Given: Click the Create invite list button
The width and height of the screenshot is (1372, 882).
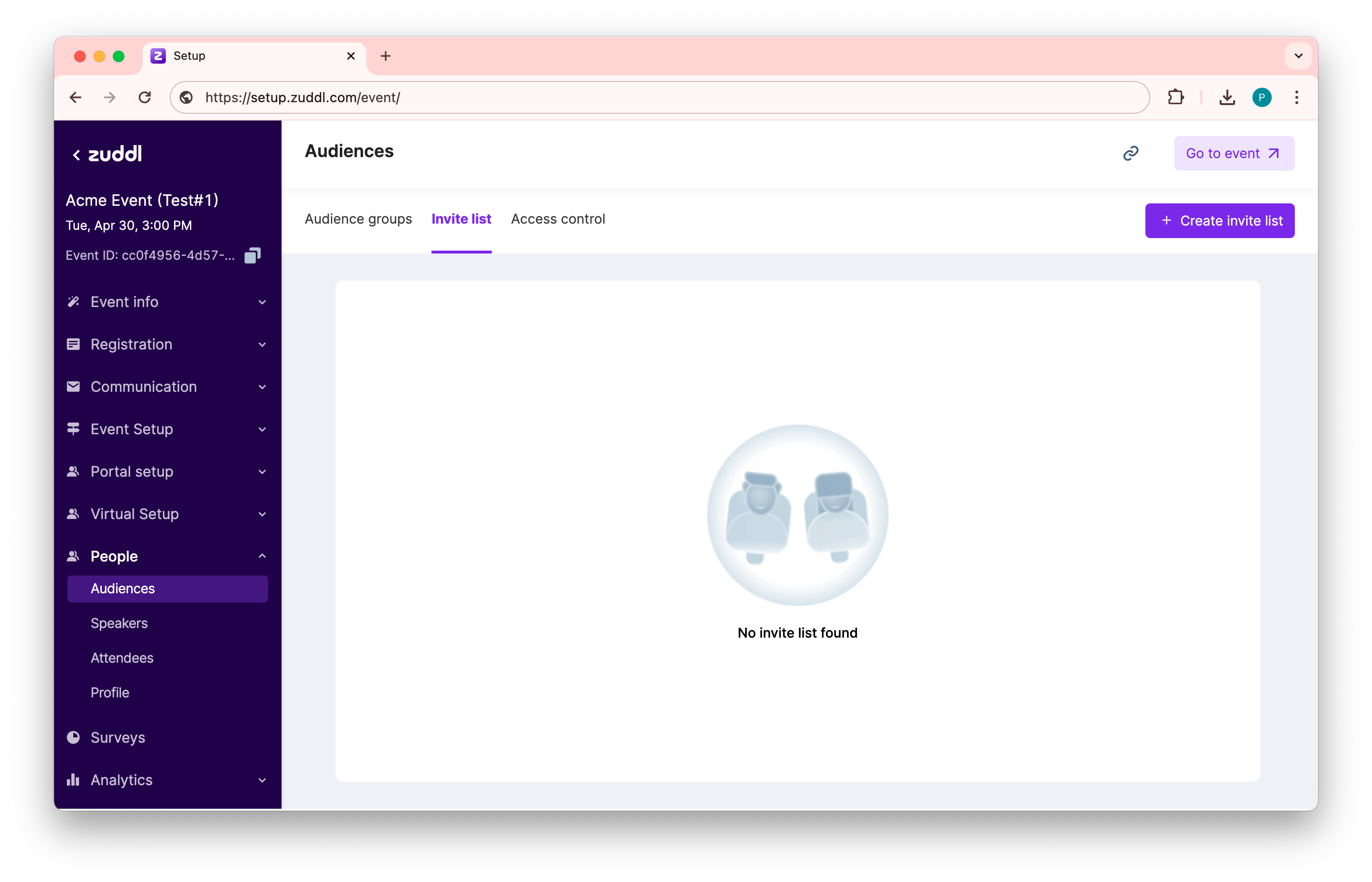Looking at the screenshot, I should pos(1219,221).
